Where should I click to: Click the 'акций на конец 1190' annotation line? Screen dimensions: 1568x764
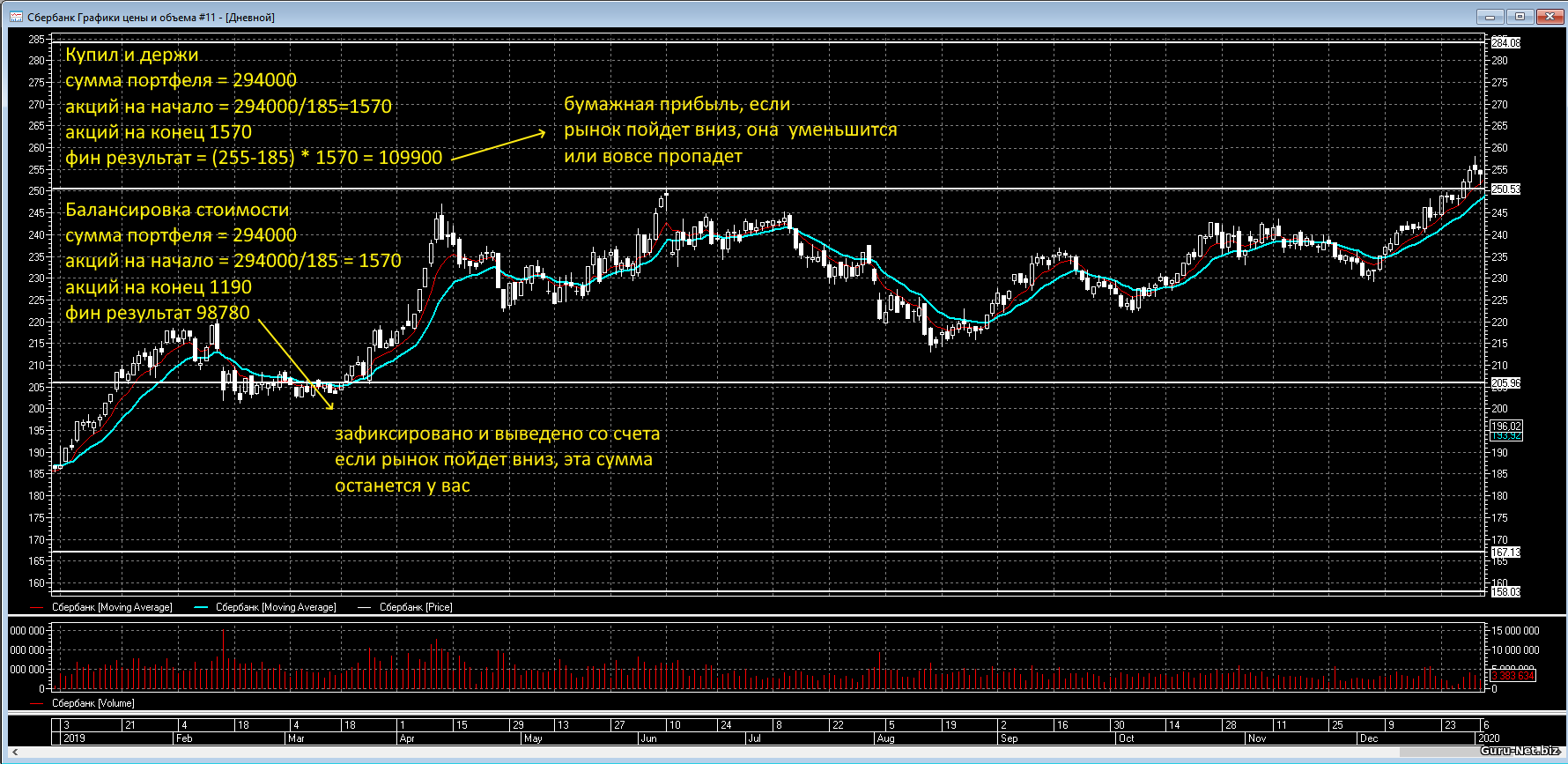coord(159,287)
